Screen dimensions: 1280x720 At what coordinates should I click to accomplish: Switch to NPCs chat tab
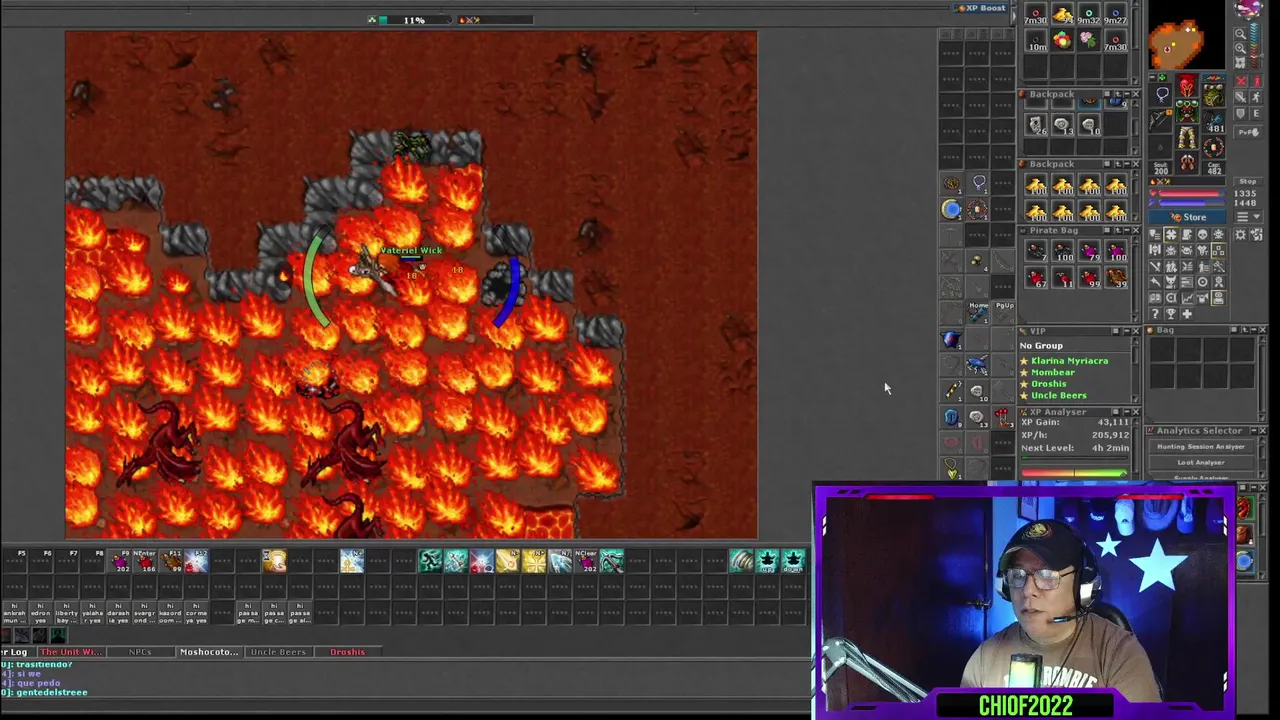140,652
